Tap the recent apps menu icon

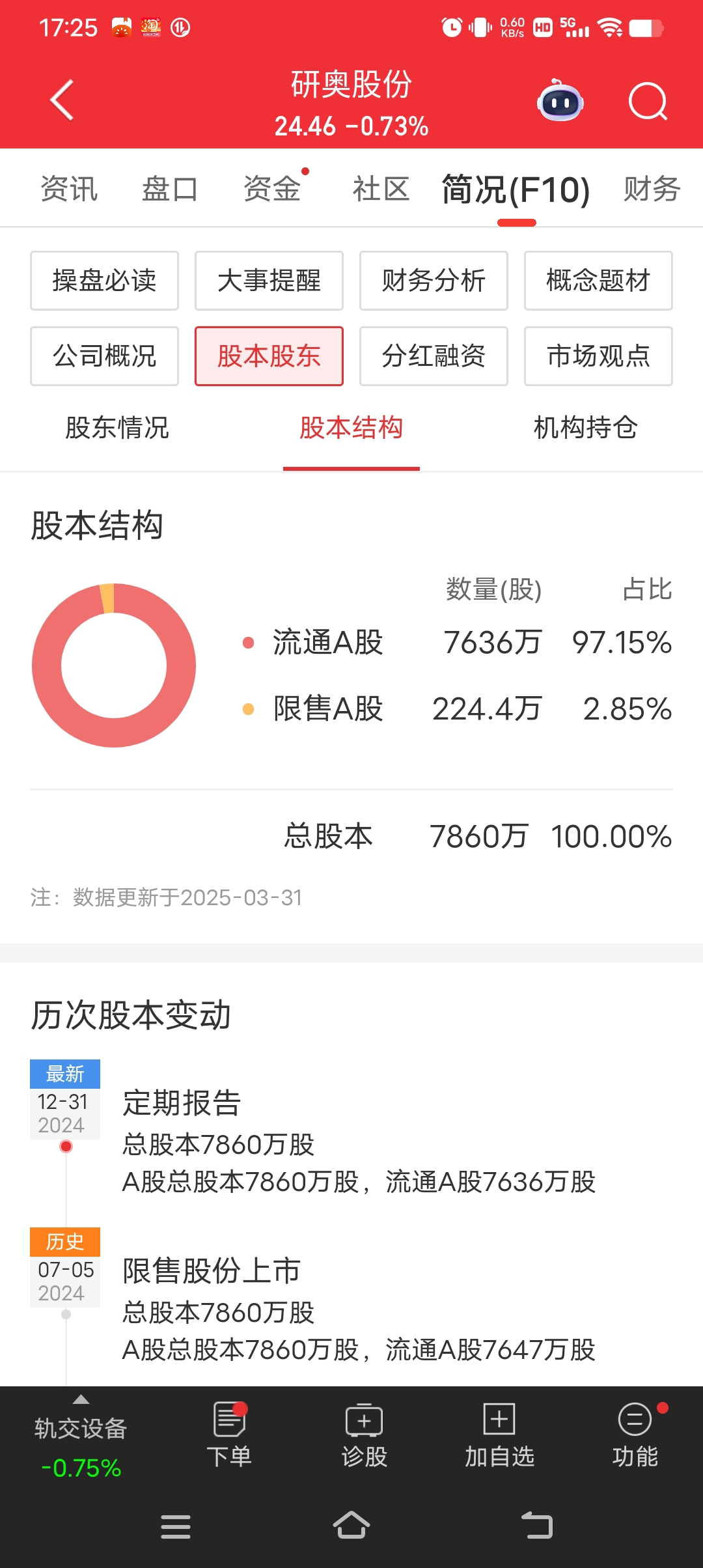click(x=176, y=1526)
